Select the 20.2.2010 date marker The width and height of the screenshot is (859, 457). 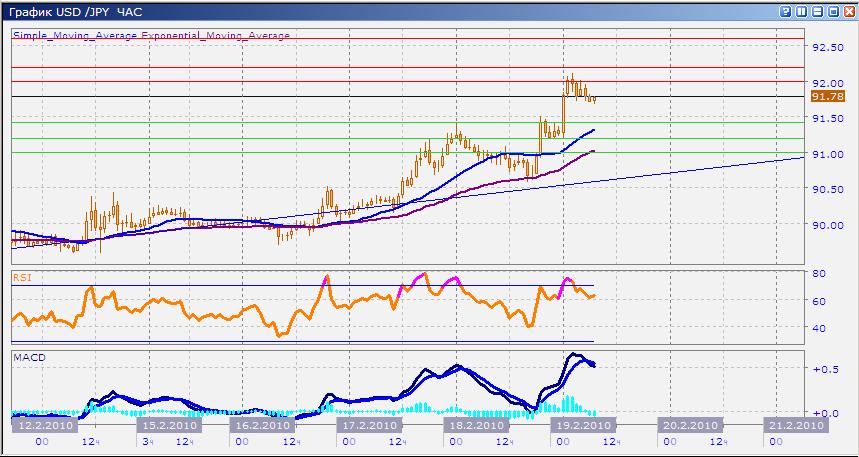688,424
